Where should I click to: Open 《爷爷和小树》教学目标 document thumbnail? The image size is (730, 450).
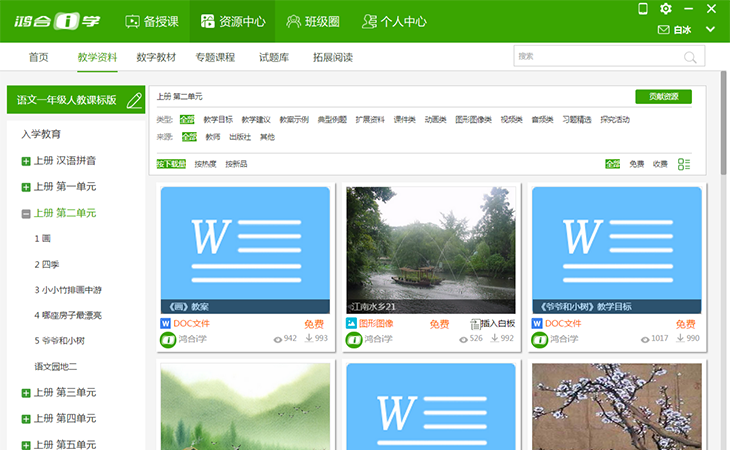[617, 250]
